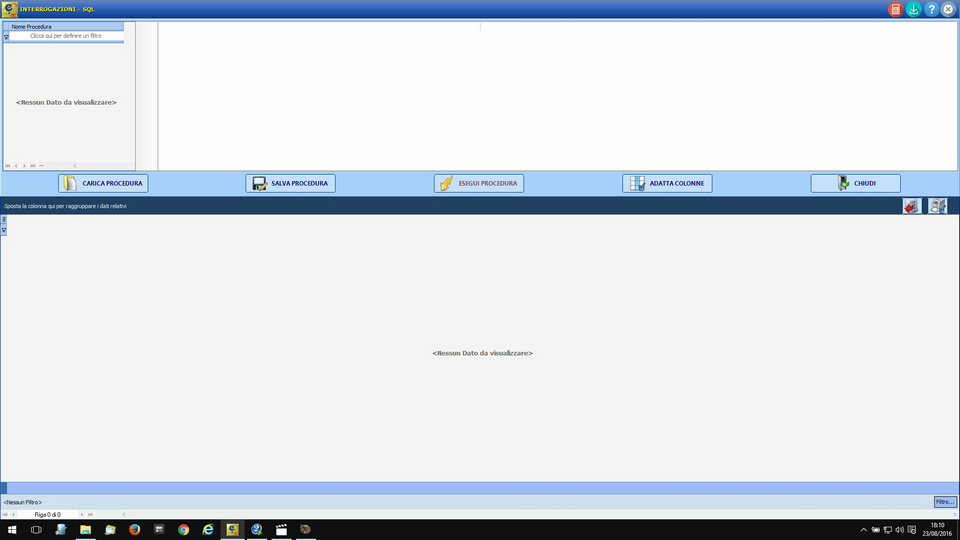Click the procedure list horizontal scroll left arrow
Viewport: 960px width, 540px height.
[x=75, y=166]
